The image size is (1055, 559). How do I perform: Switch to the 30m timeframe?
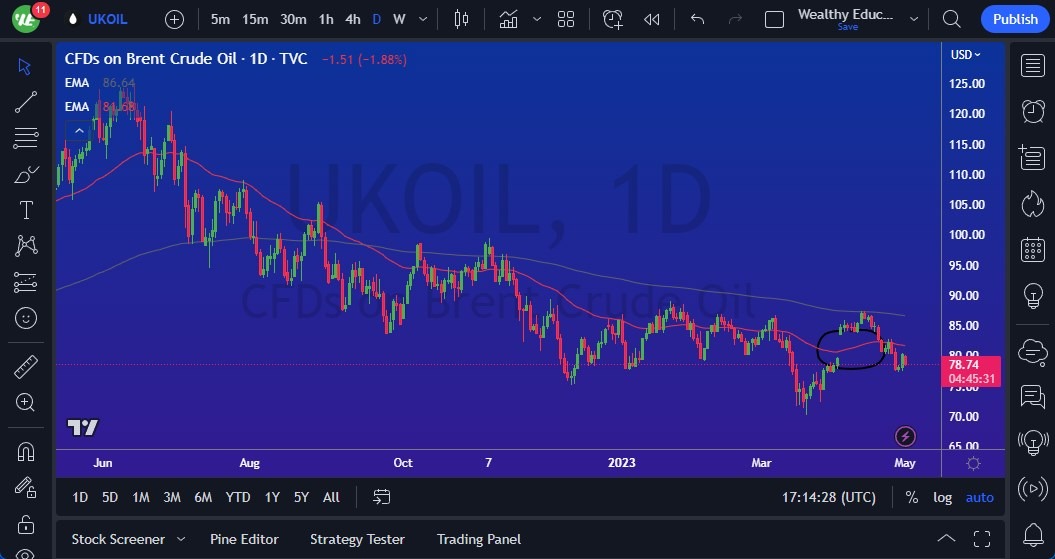click(x=293, y=20)
